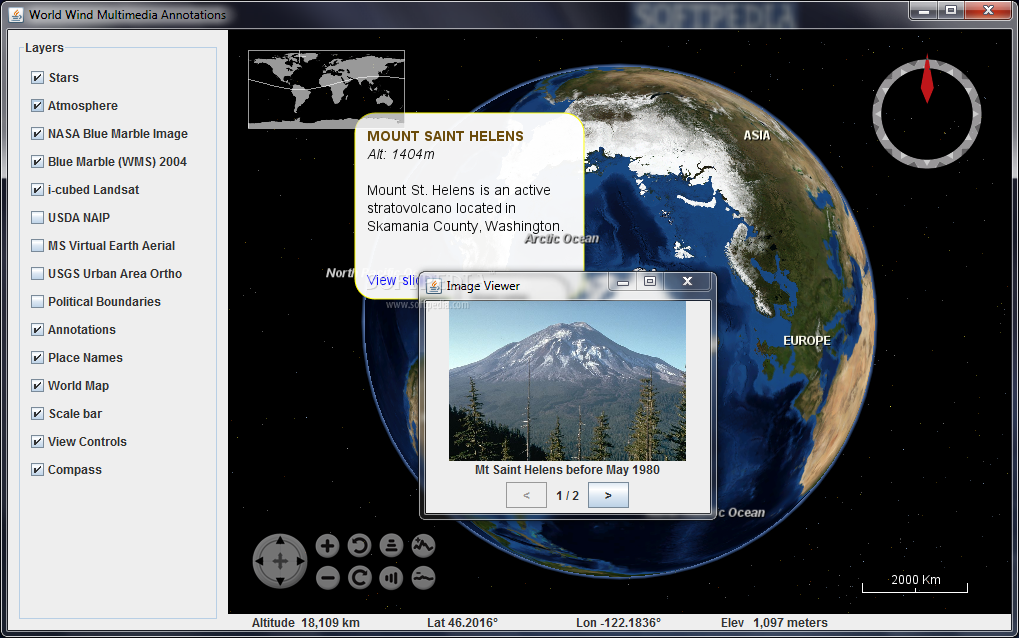This screenshot has width=1019, height=638.
Task: Click the ASIA place label on globe
Action: [x=756, y=135]
